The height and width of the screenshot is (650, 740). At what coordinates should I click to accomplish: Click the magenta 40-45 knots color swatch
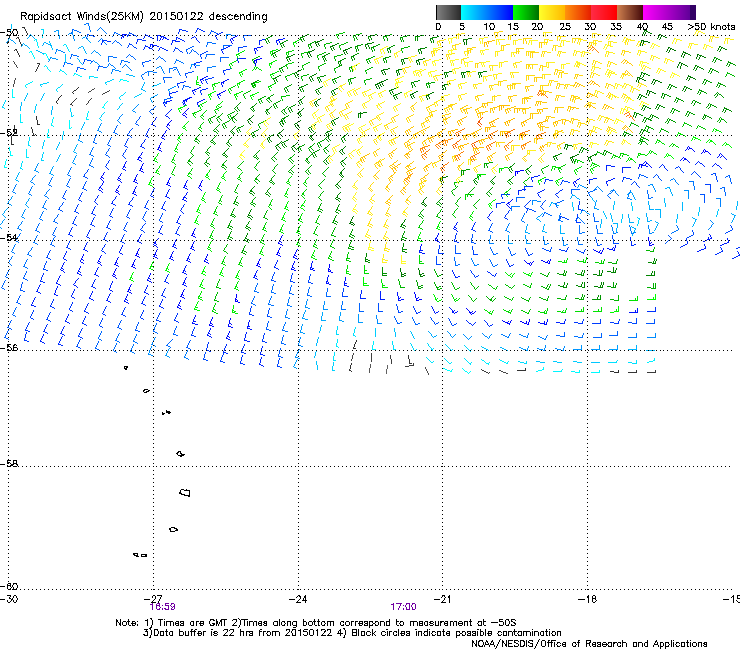click(656, 12)
